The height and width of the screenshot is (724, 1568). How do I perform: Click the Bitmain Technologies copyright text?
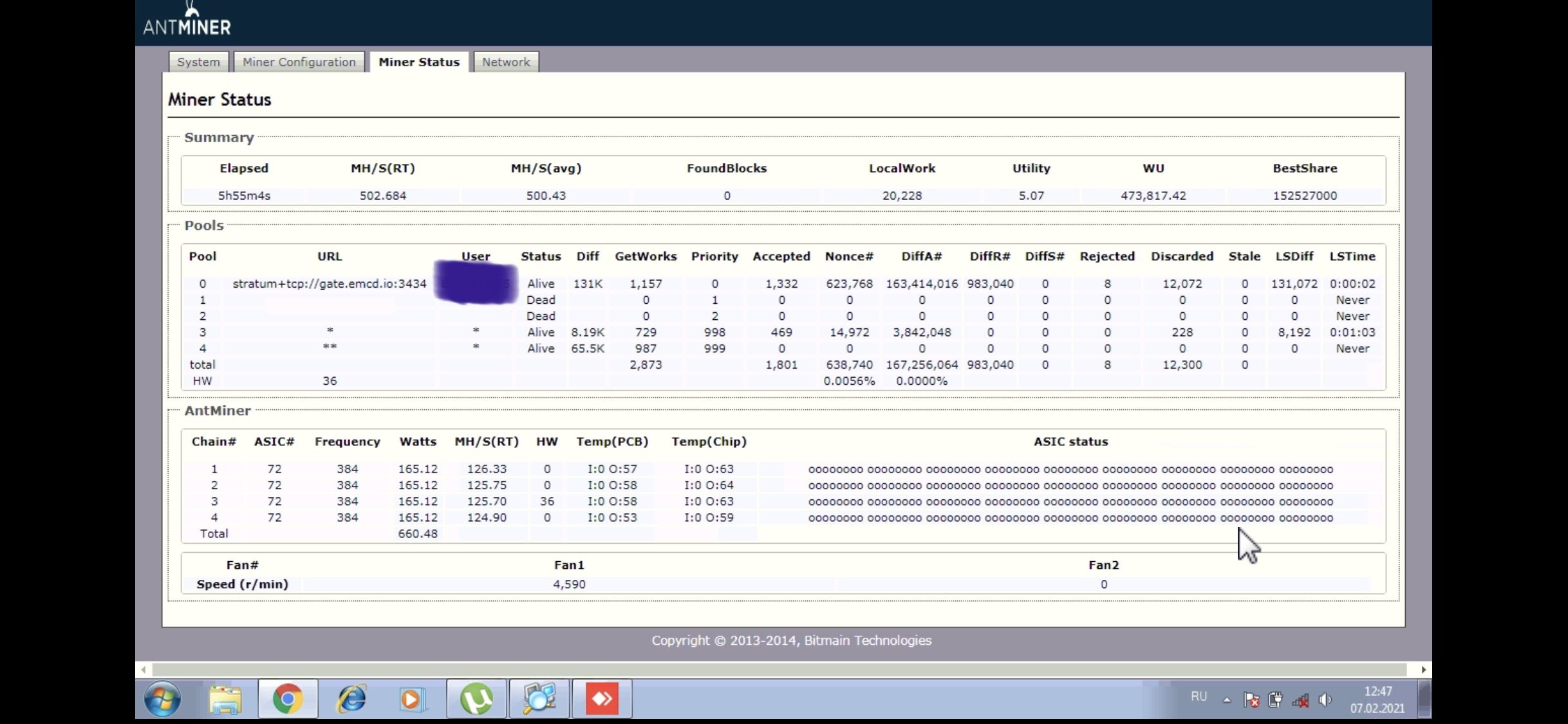[x=791, y=640]
